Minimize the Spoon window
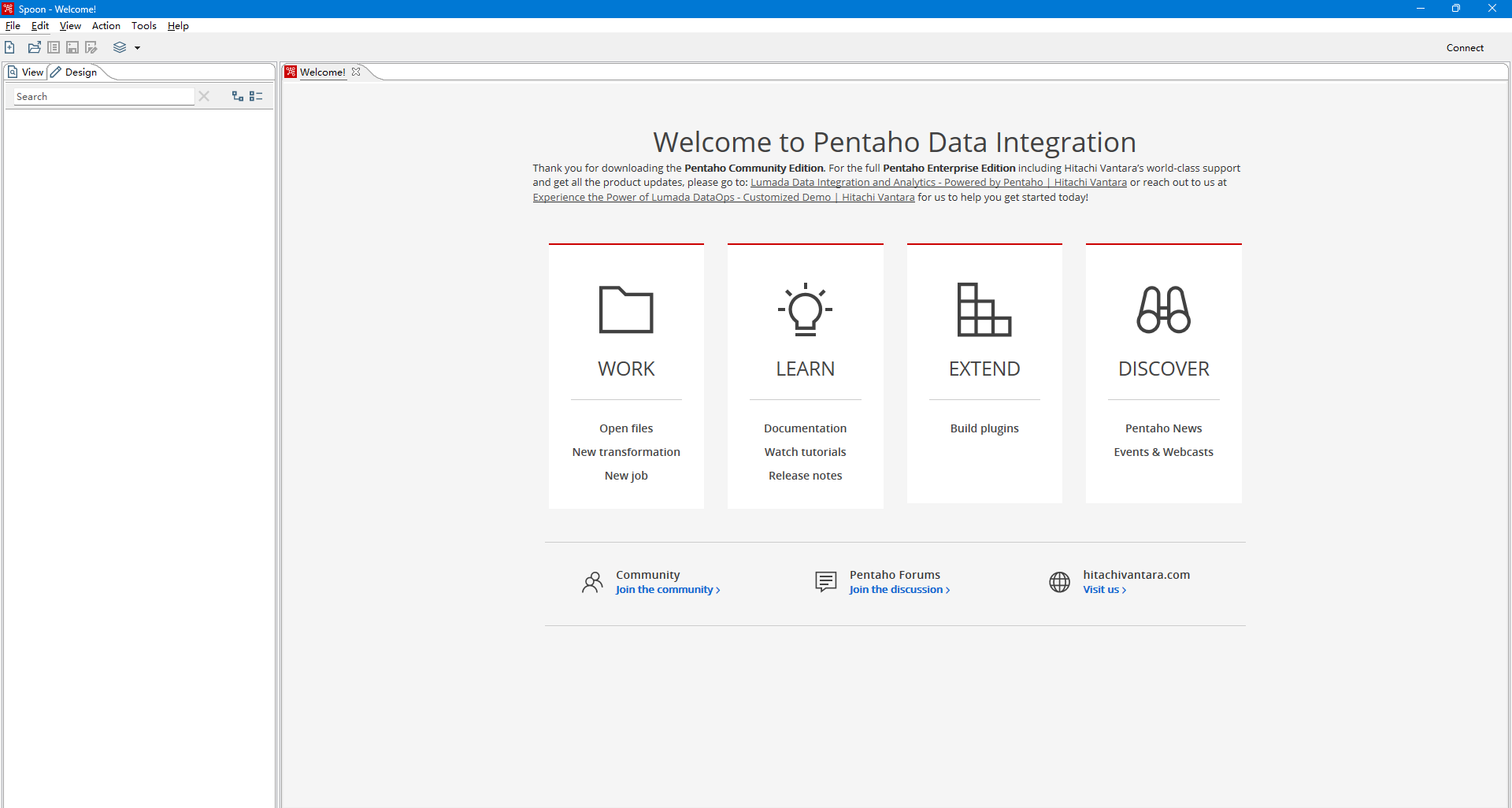The width and height of the screenshot is (1512, 808). coord(1421,9)
